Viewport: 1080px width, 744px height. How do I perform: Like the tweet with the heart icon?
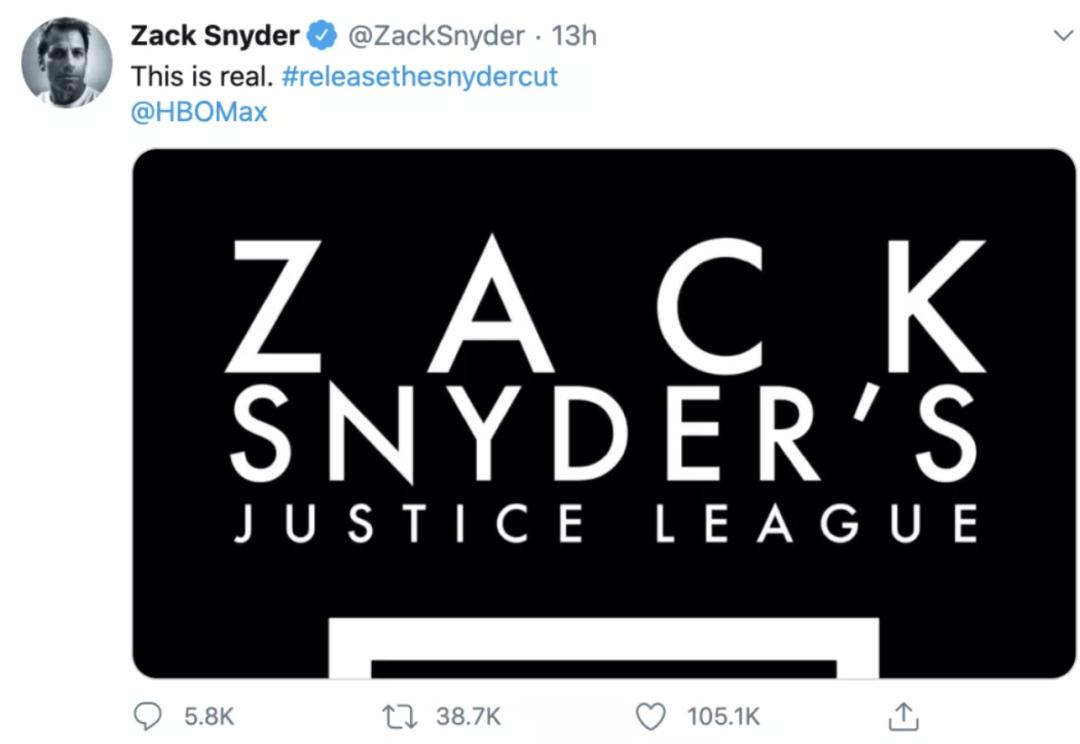pyautogui.click(x=650, y=715)
